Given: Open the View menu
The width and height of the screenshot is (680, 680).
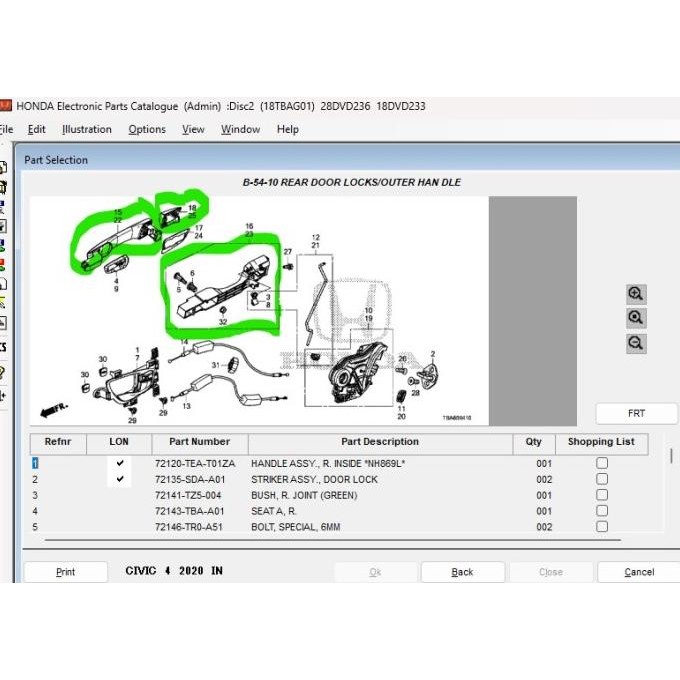Looking at the screenshot, I should 193,129.
